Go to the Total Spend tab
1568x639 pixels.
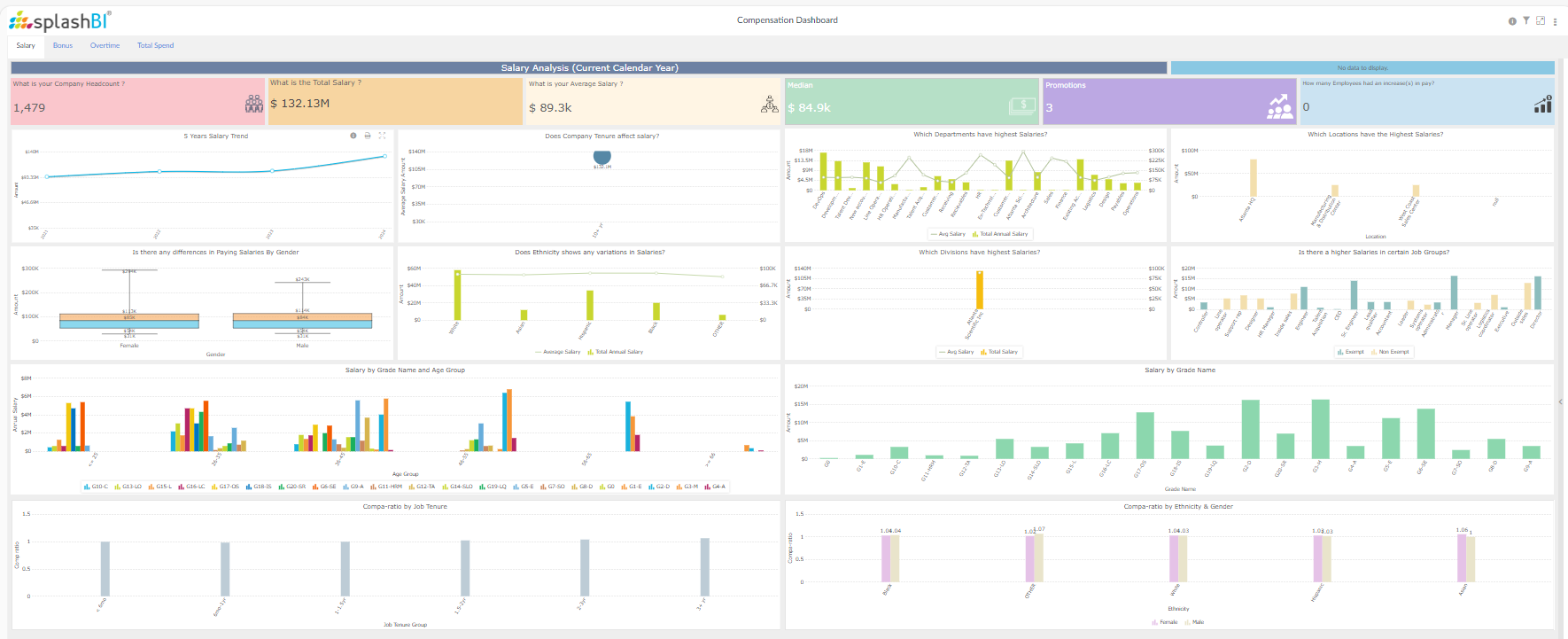click(155, 45)
